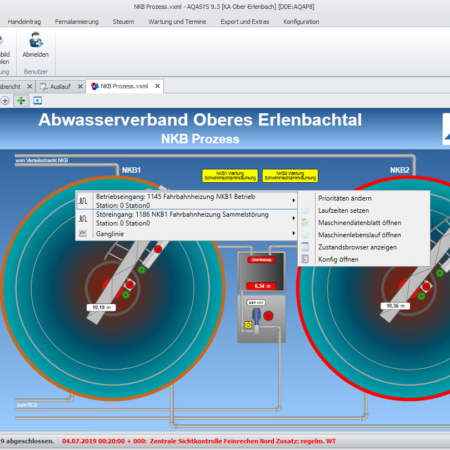Switch to the Auslauf tab

(60, 87)
